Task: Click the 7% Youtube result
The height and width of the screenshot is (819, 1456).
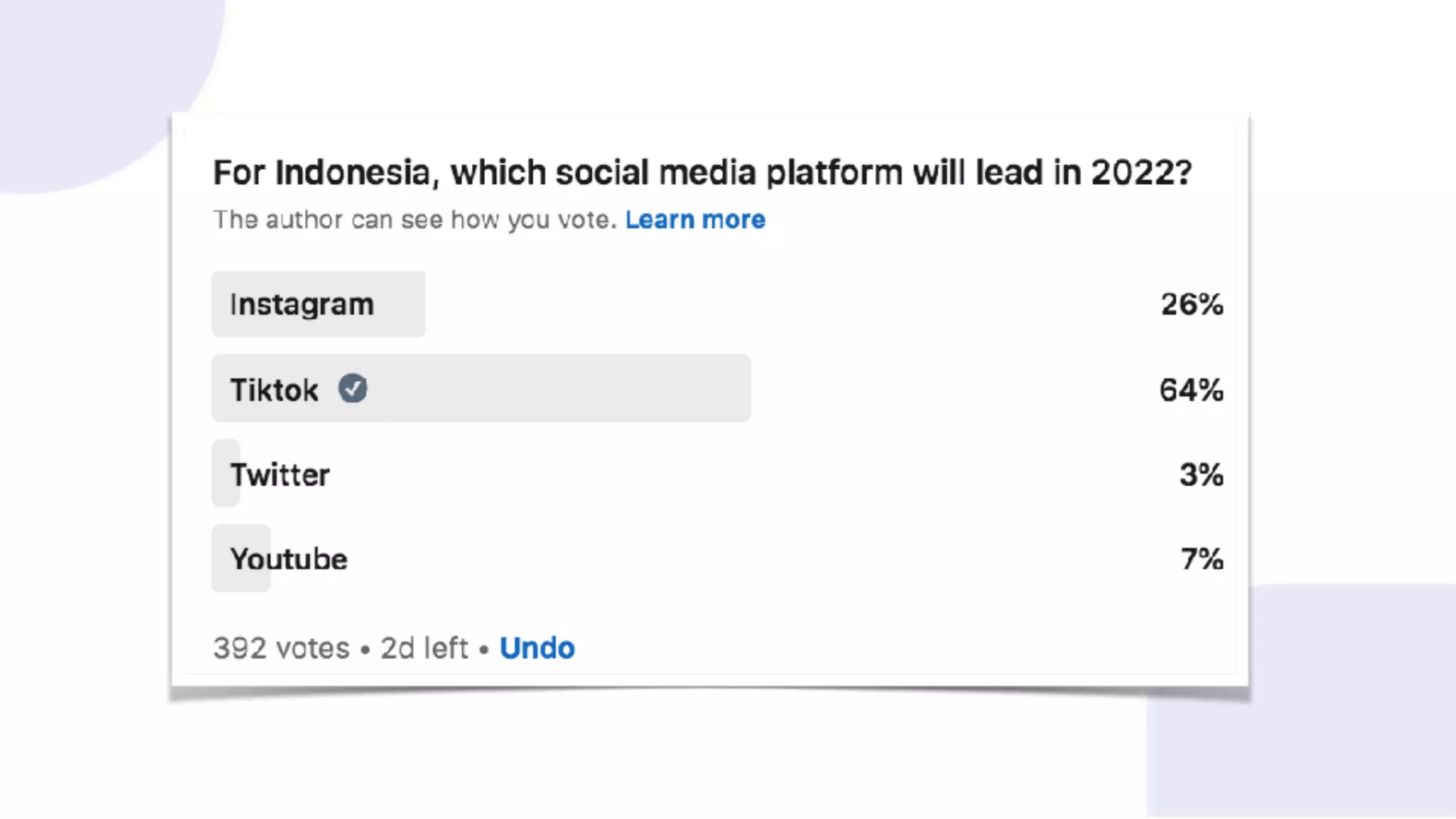Action: tap(1201, 560)
